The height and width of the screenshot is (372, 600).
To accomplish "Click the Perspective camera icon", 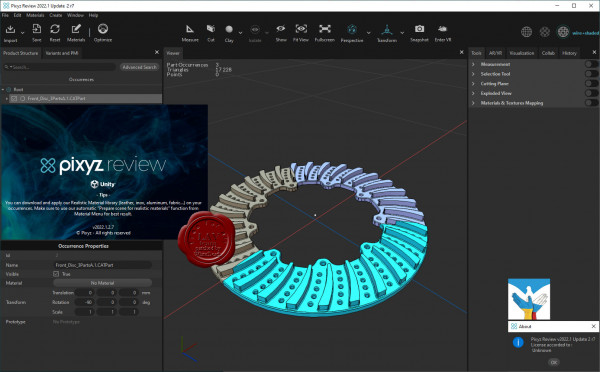I will click(352, 29).
